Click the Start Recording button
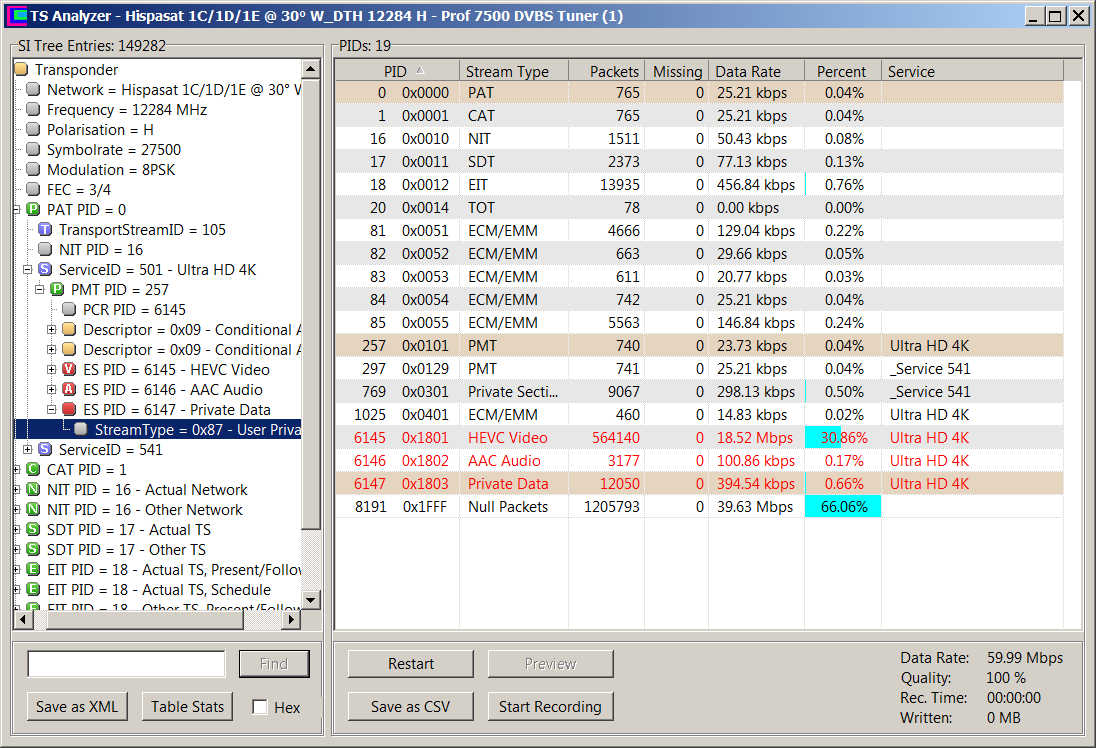Viewport: 1096px width, 748px height. point(550,707)
